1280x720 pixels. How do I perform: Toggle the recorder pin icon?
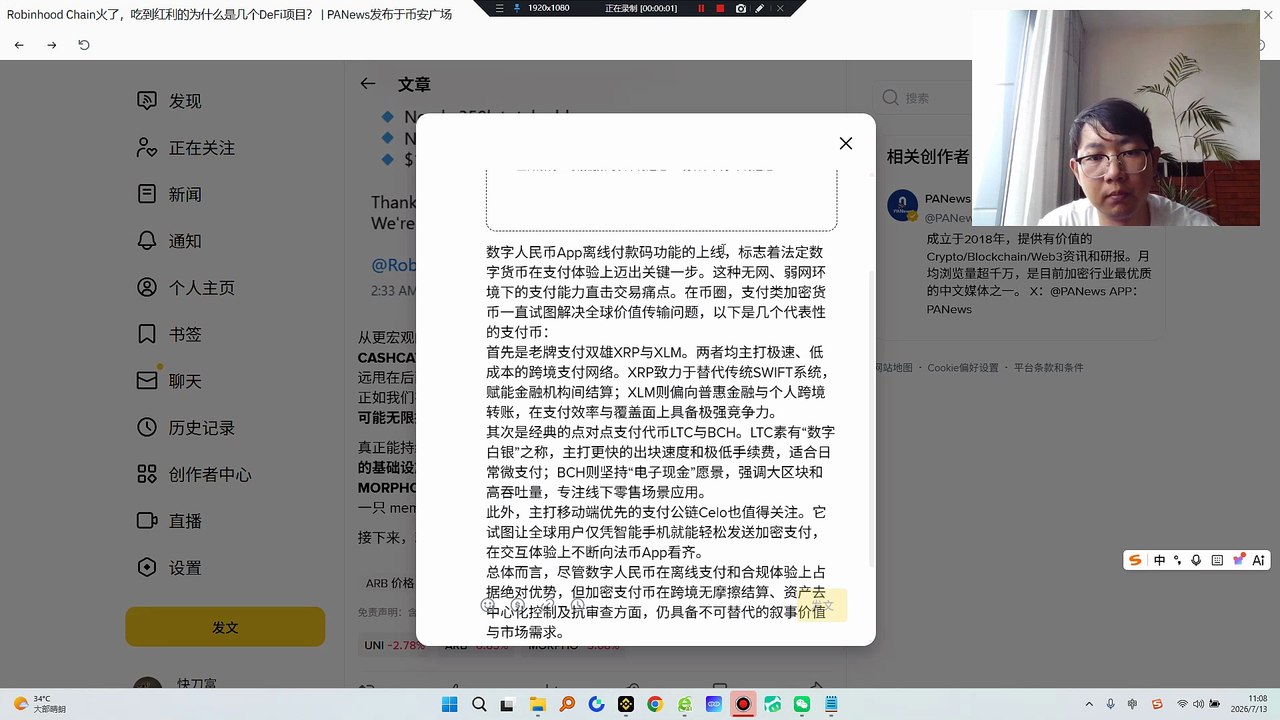click(517, 8)
